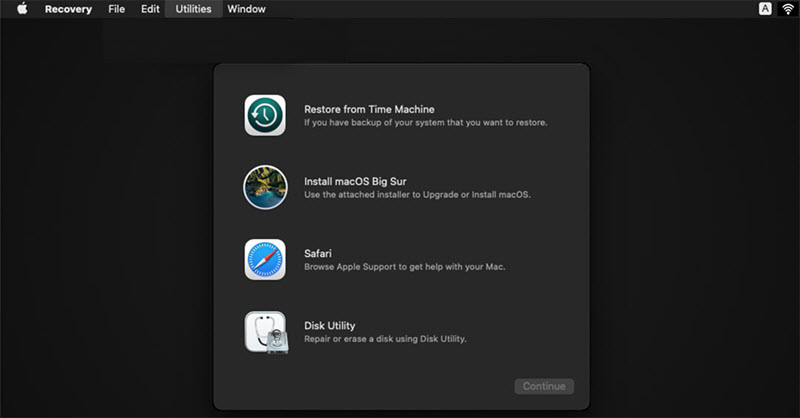Select the Safari option title
This screenshot has height=418, width=800.
click(x=318, y=254)
